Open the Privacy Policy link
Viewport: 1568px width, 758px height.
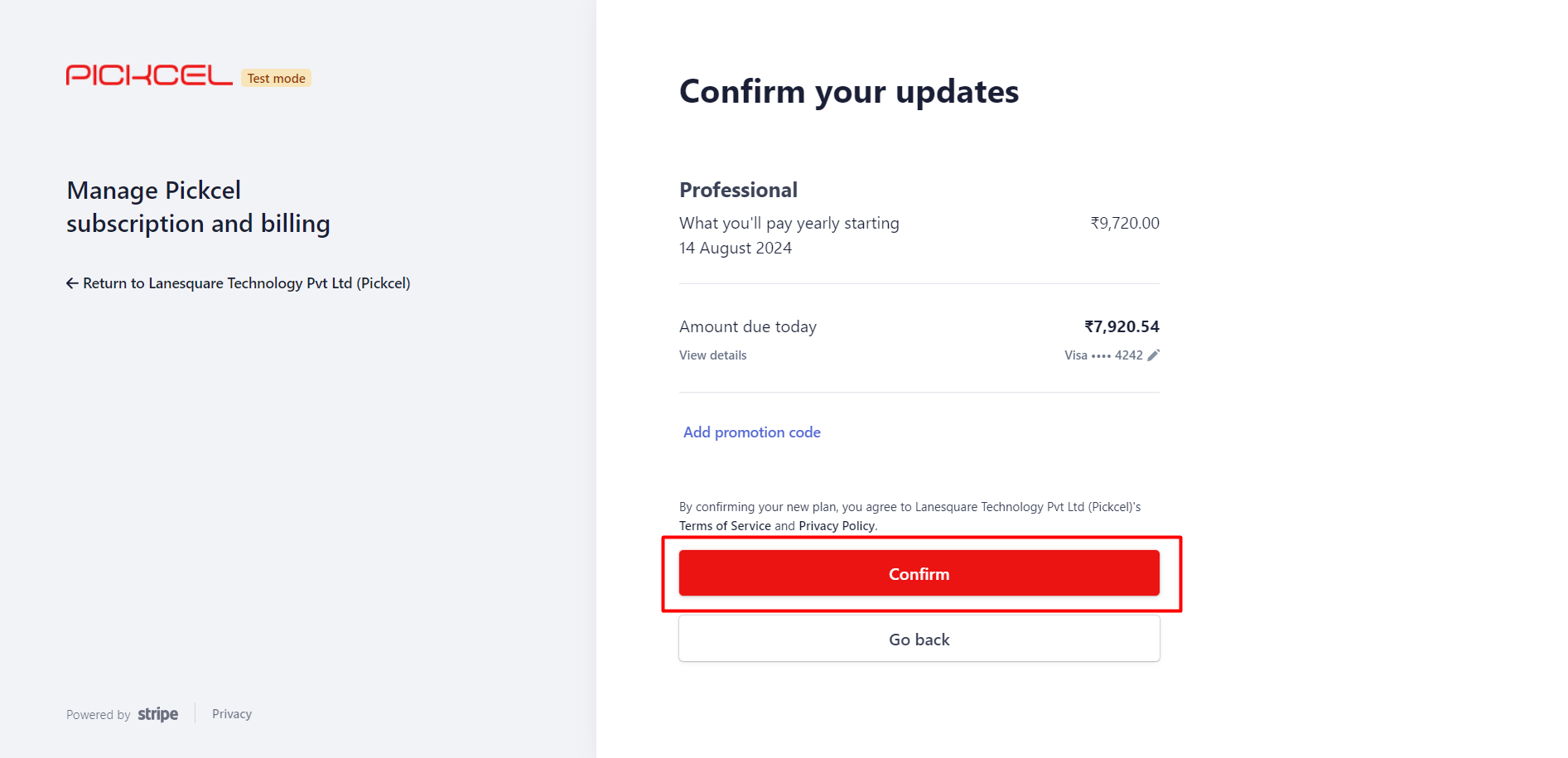tap(837, 526)
